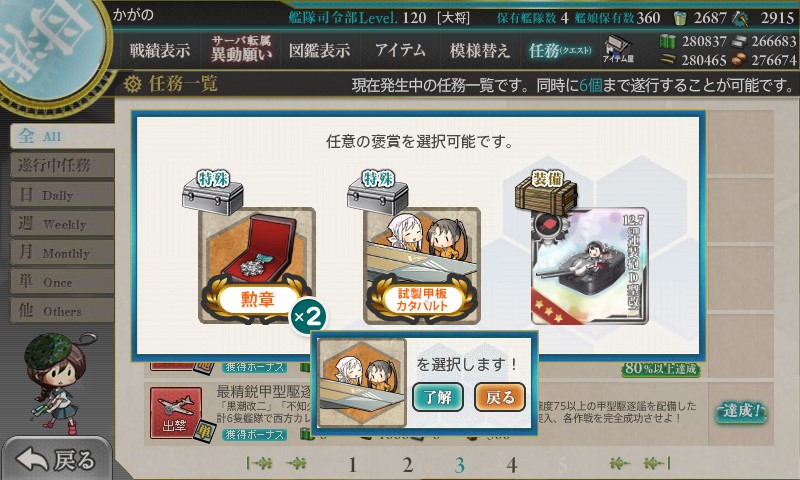This screenshot has height=480, width=800.
Task: Return using bottom-left 戻る arrow button
Action: point(56,459)
